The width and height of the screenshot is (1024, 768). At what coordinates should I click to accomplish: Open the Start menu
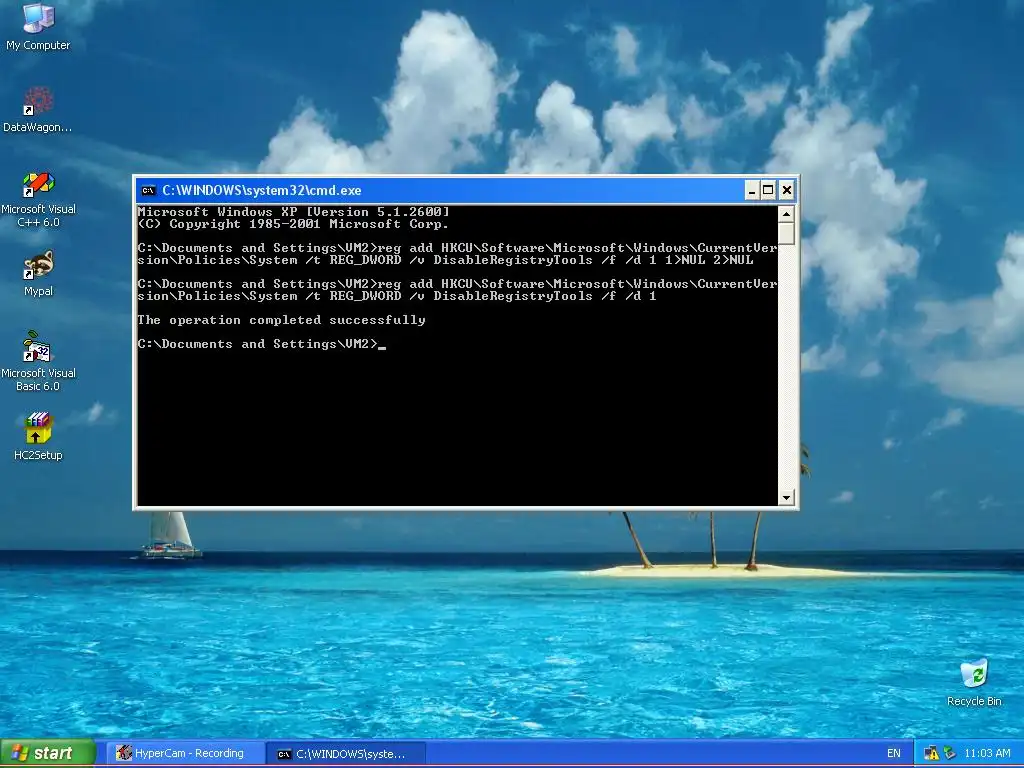coord(48,753)
